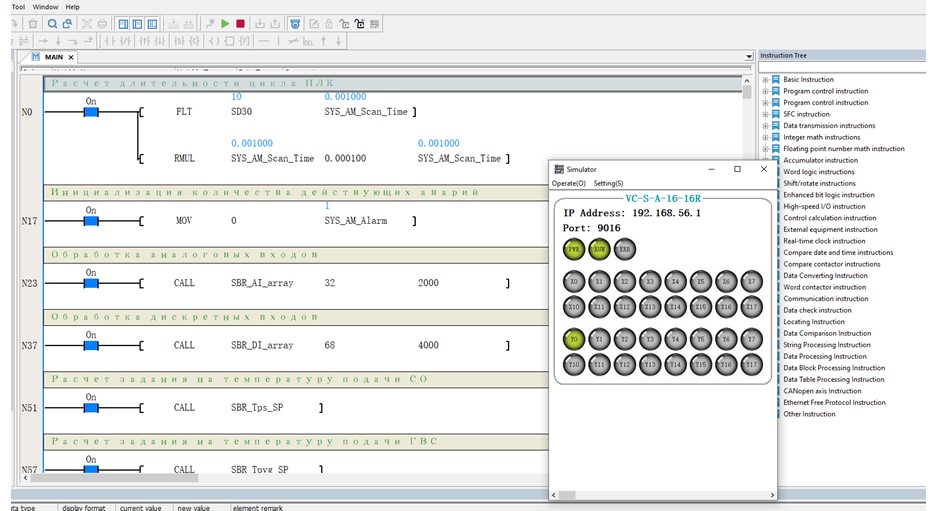Open the Help menu
Screen dimensions: 936x511
point(72,7)
